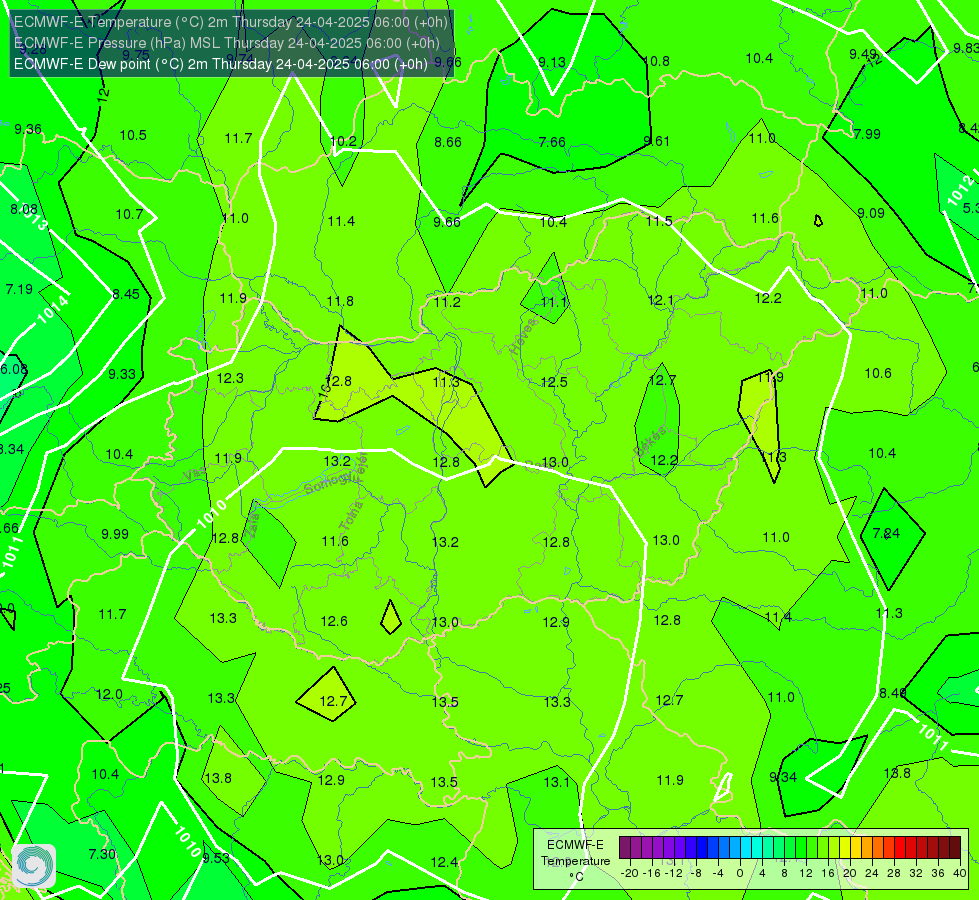Click the 10.6 grid value
Screen dimensions: 979x900
pos(878,373)
